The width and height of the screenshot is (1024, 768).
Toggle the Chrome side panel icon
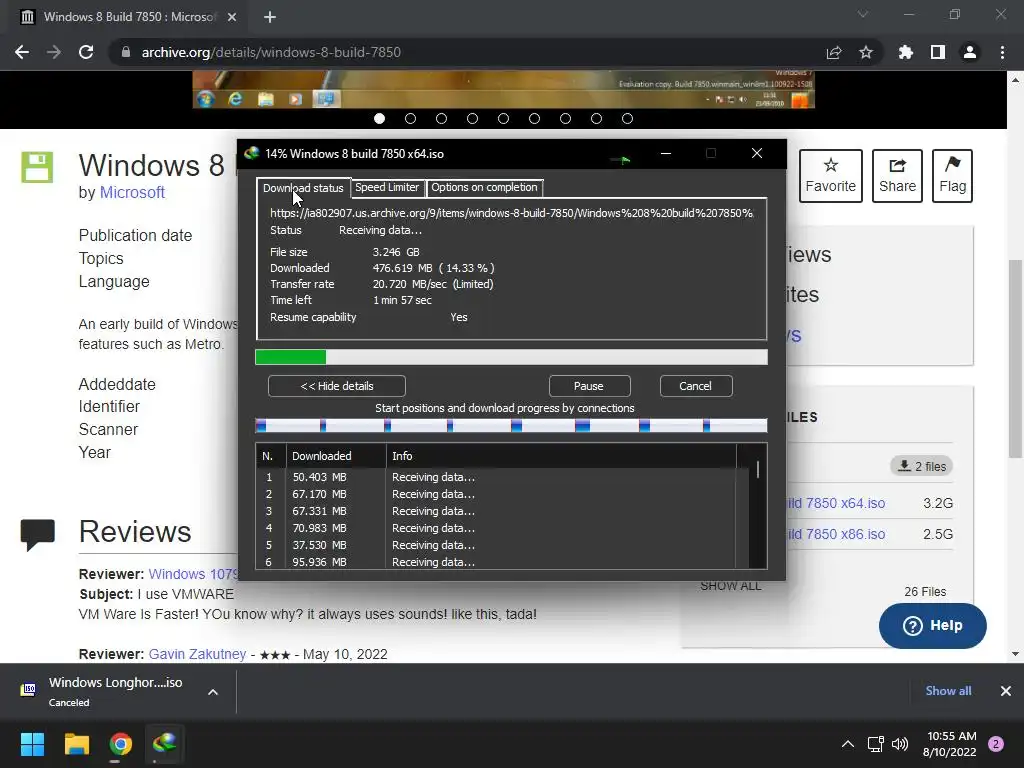938,52
